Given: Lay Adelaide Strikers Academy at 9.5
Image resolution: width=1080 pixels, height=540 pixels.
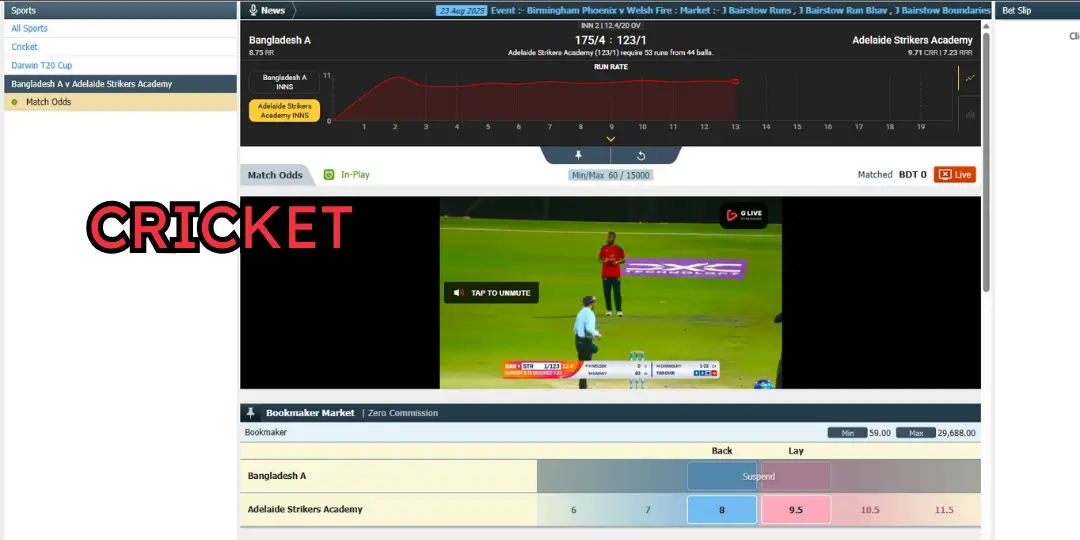Looking at the screenshot, I should point(796,510).
